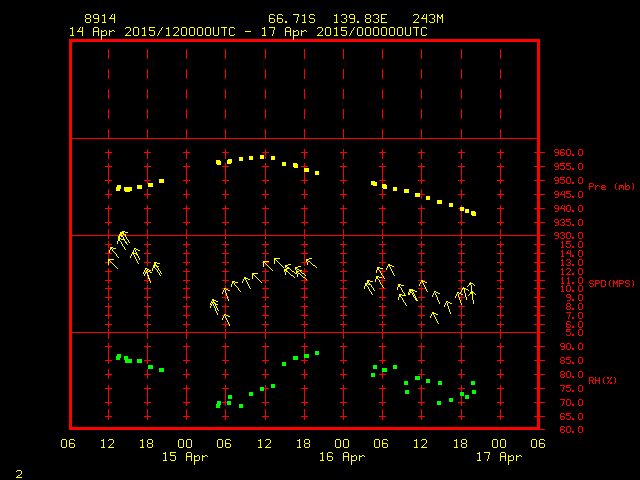Select pressure axis label "945.0"
The width and height of the screenshot is (640, 480).
click(x=568, y=195)
